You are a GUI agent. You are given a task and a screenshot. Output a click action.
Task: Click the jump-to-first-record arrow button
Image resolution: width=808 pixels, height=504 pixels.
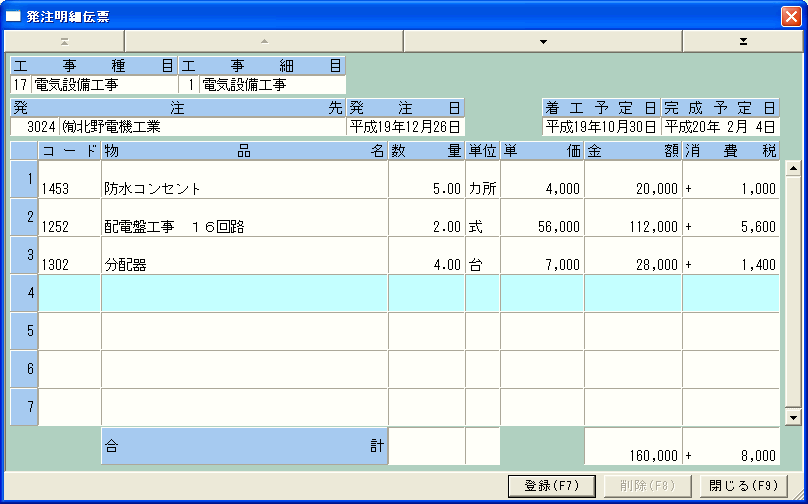point(64,41)
